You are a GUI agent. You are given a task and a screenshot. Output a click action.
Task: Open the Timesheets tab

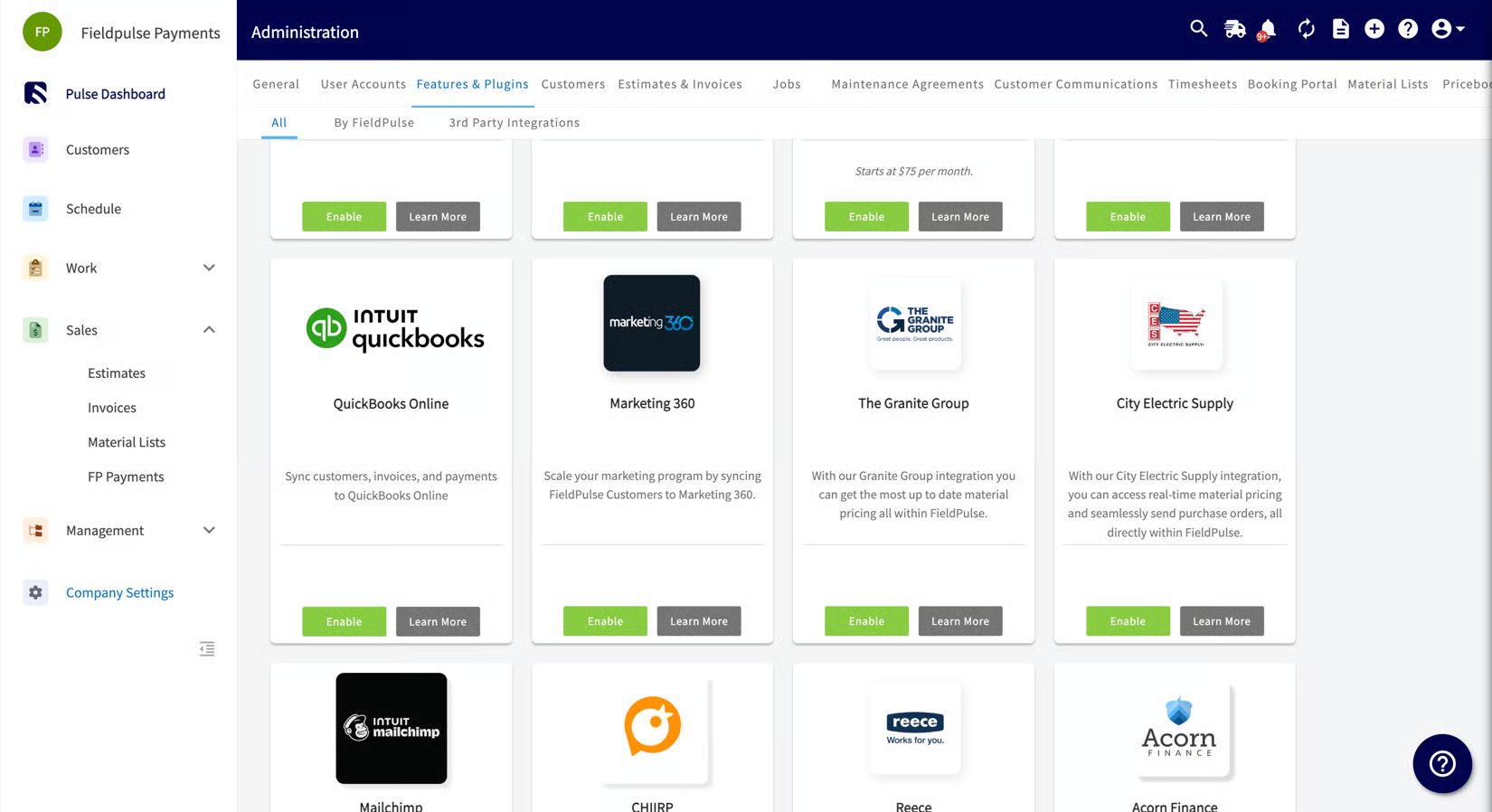click(1202, 84)
